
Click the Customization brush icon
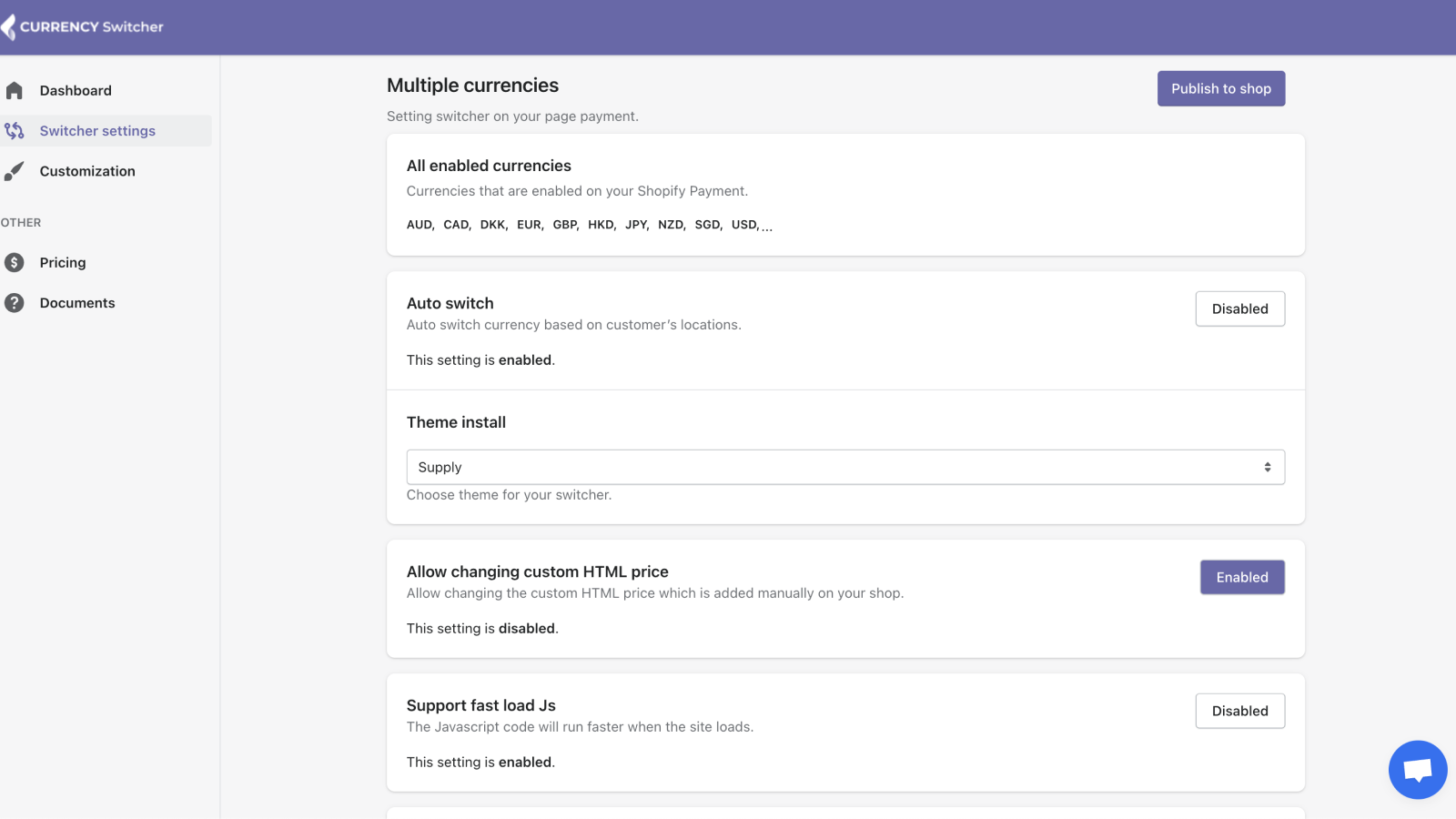pyautogui.click(x=15, y=171)
